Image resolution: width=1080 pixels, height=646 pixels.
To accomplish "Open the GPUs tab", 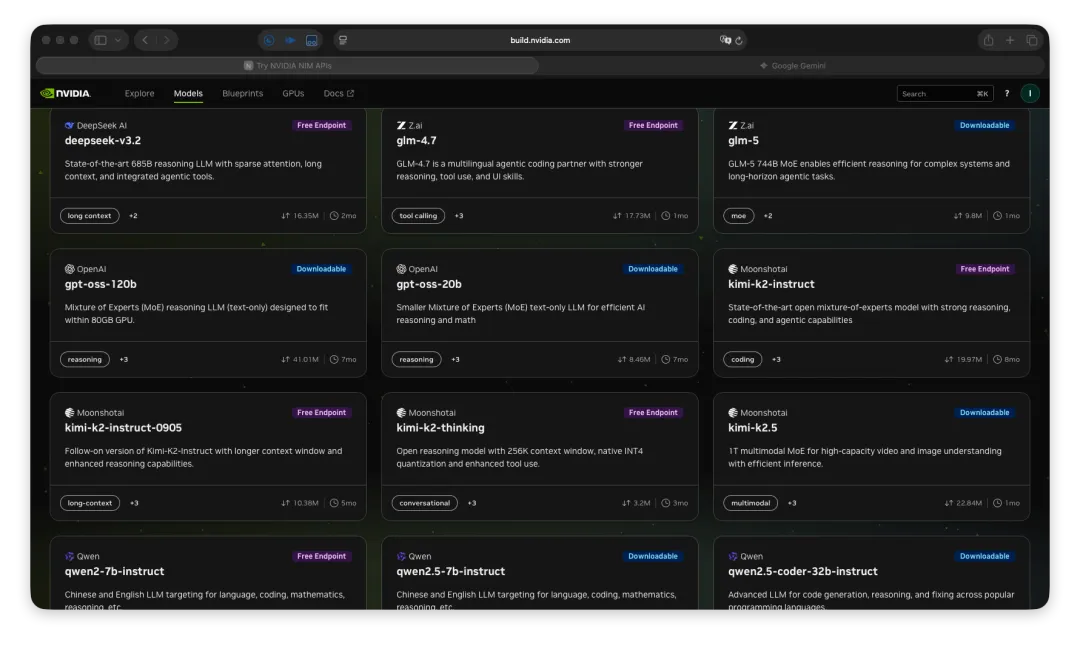I will 293,94.
